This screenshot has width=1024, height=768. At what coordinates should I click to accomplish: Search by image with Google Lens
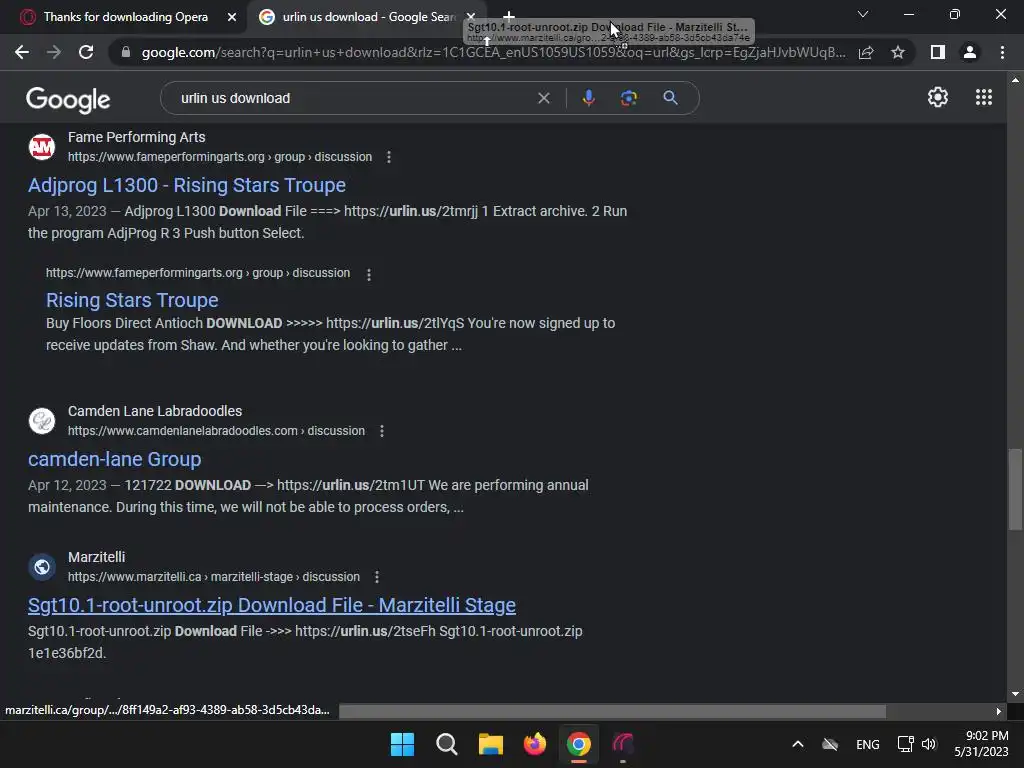629,98
